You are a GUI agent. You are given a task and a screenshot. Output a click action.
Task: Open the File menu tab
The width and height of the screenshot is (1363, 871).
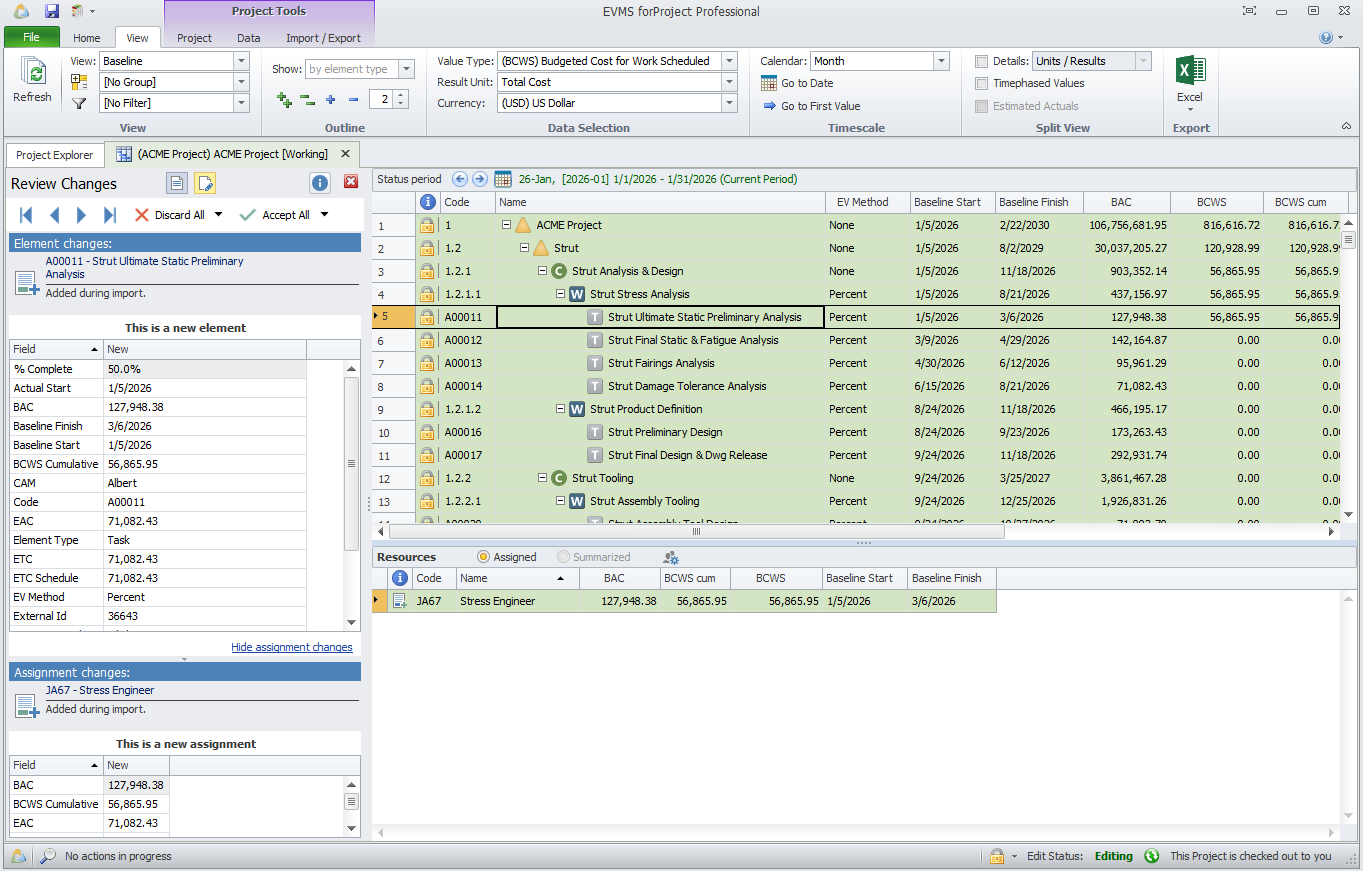(31, 38)
